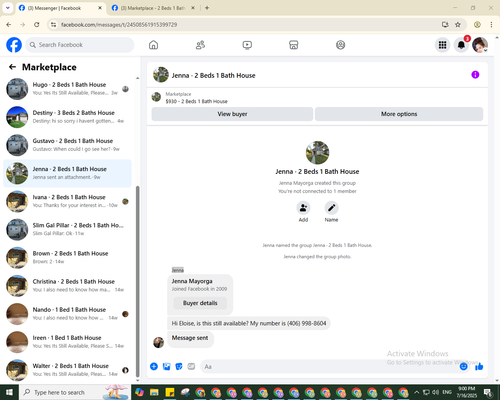Switch to the Marketplace - 2 Beds browser tab
The image size is (500, 400).
point(153,8)
